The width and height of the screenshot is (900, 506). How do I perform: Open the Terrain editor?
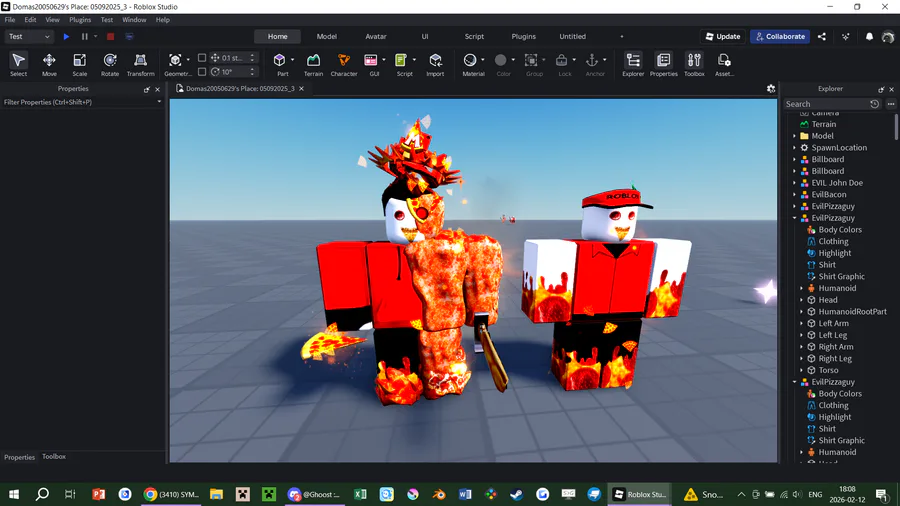(313, 64)
